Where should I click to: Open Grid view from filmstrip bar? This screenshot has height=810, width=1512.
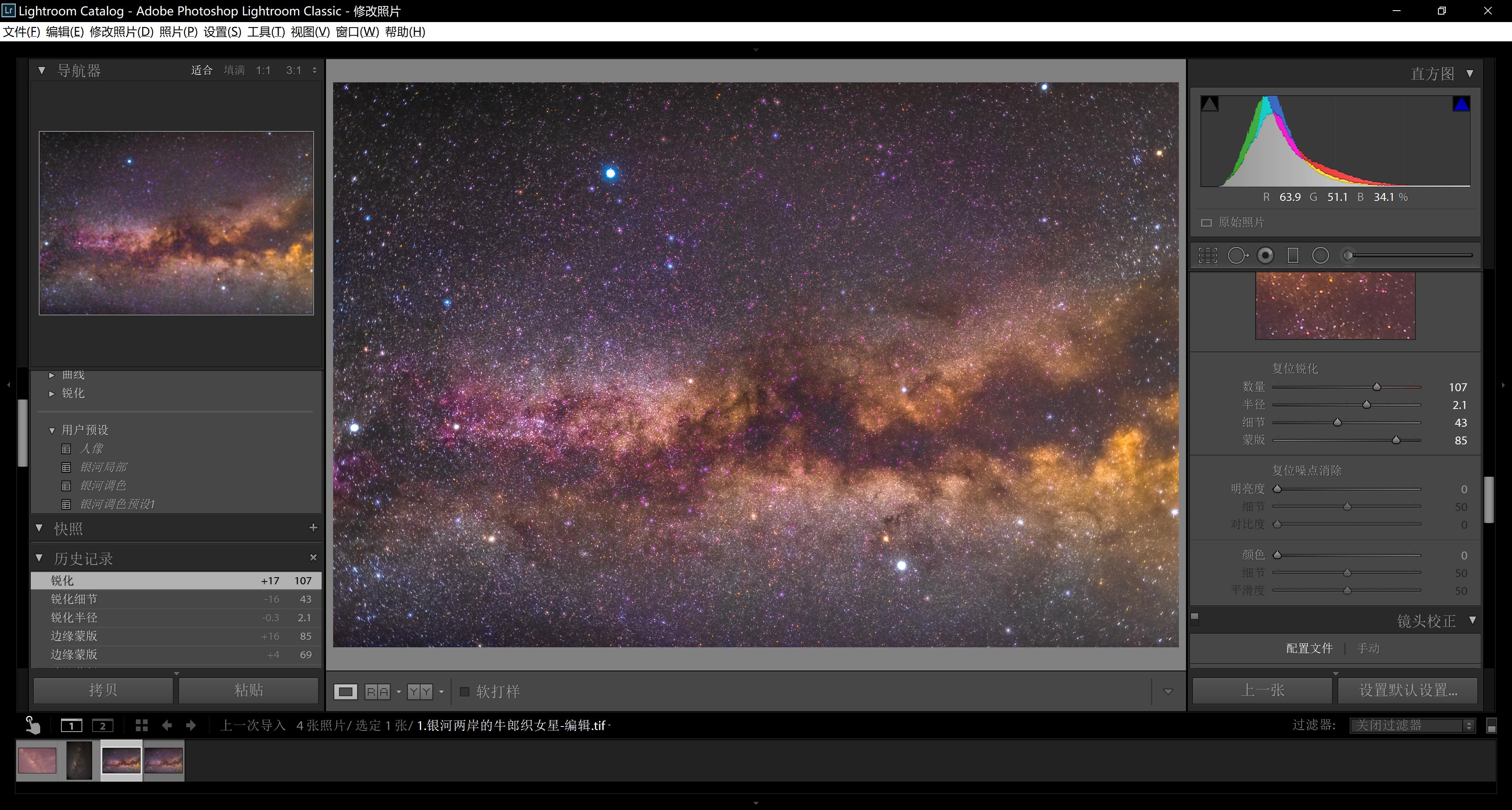click(x=141, y=725)
